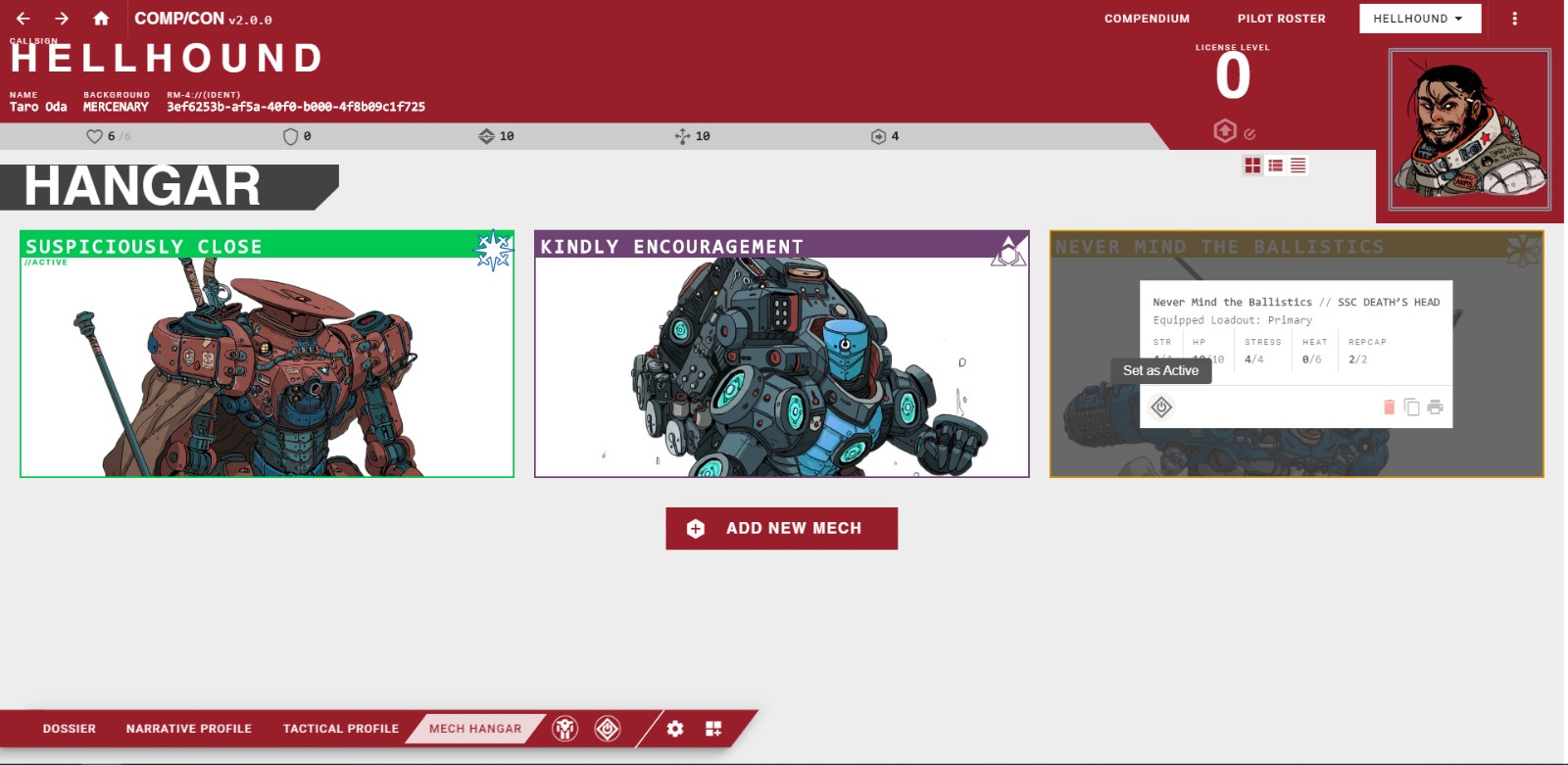Screen dimensions: 1568x765
Task: Click the evasion stat icon showing 10
Action: point(682,136)
